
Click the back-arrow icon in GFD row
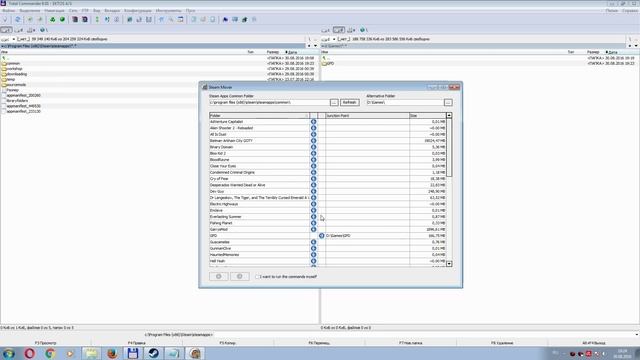(x=322, y=236)
